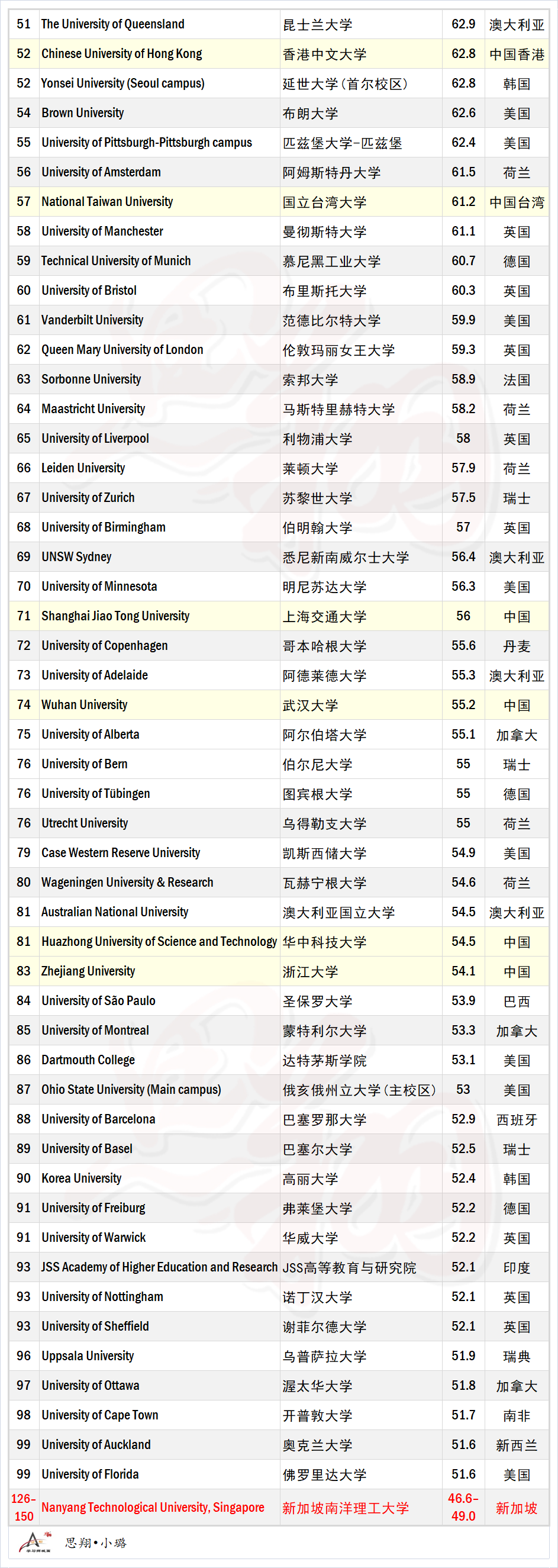
Task: Select "University of Basel"
Action: pyautogui.click(x=87, y=1150)
